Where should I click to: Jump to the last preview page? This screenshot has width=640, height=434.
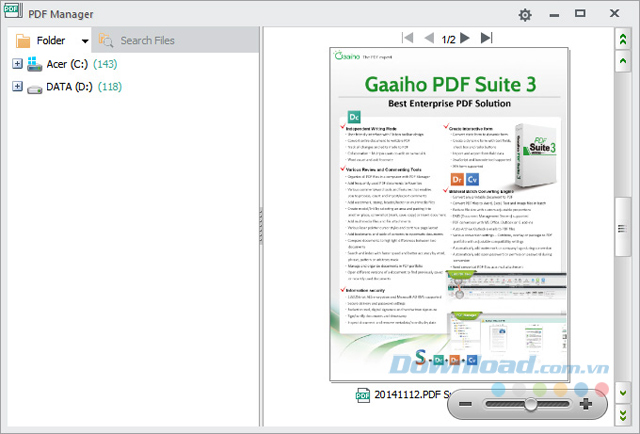(487, 38)
